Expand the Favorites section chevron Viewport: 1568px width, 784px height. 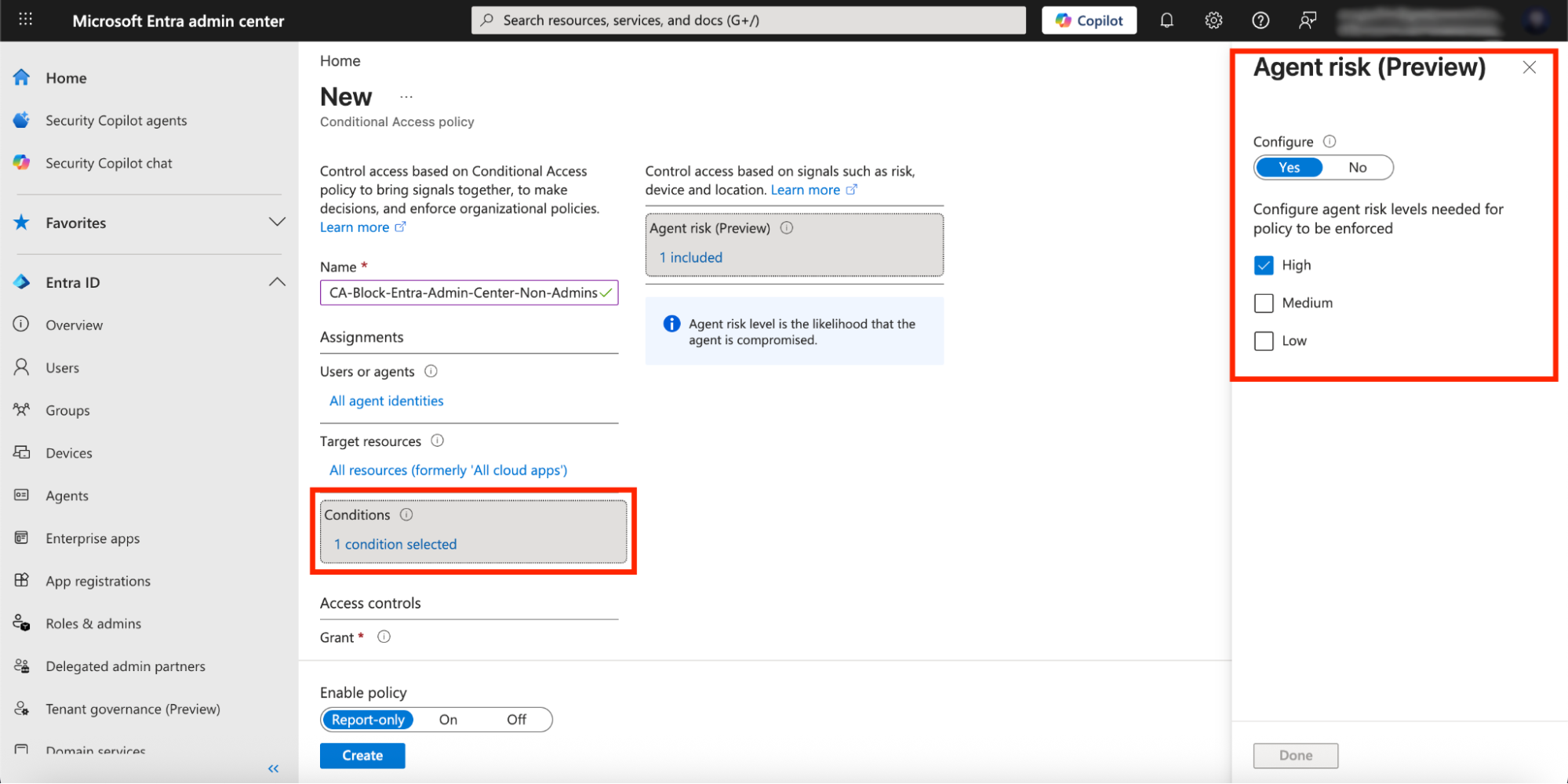[277, 222]
